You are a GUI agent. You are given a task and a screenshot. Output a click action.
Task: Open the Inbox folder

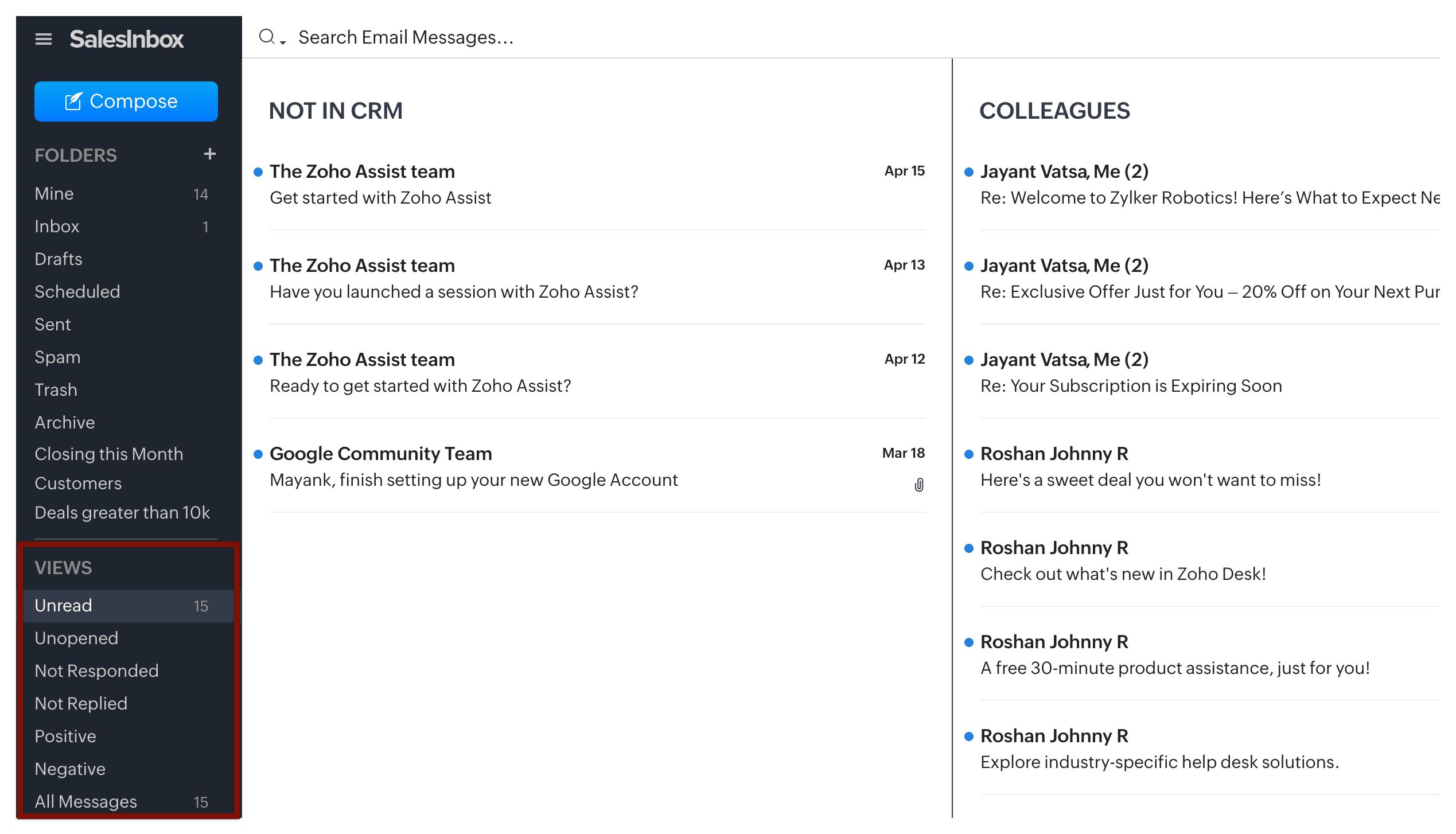coord(57,227)
